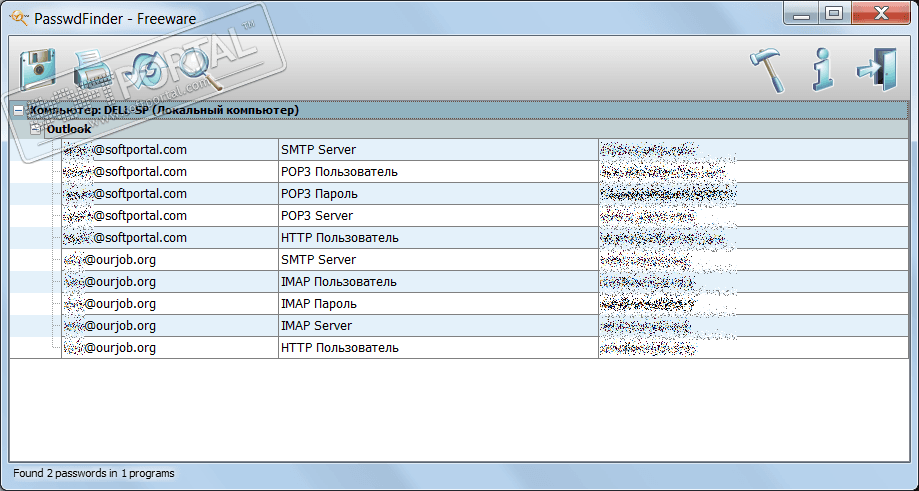Collapse the Outlook group node
919x491 pixels.
click(36, 129)
